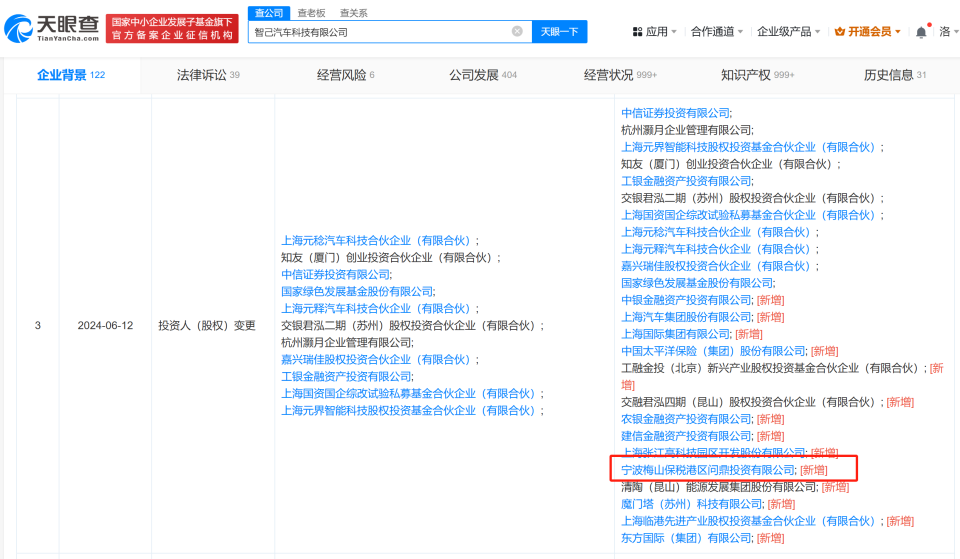Open 国家绿色发展基金股份有限公司 link in before-change column
Viewport: 960px width, 559px height.
point(357,291)
